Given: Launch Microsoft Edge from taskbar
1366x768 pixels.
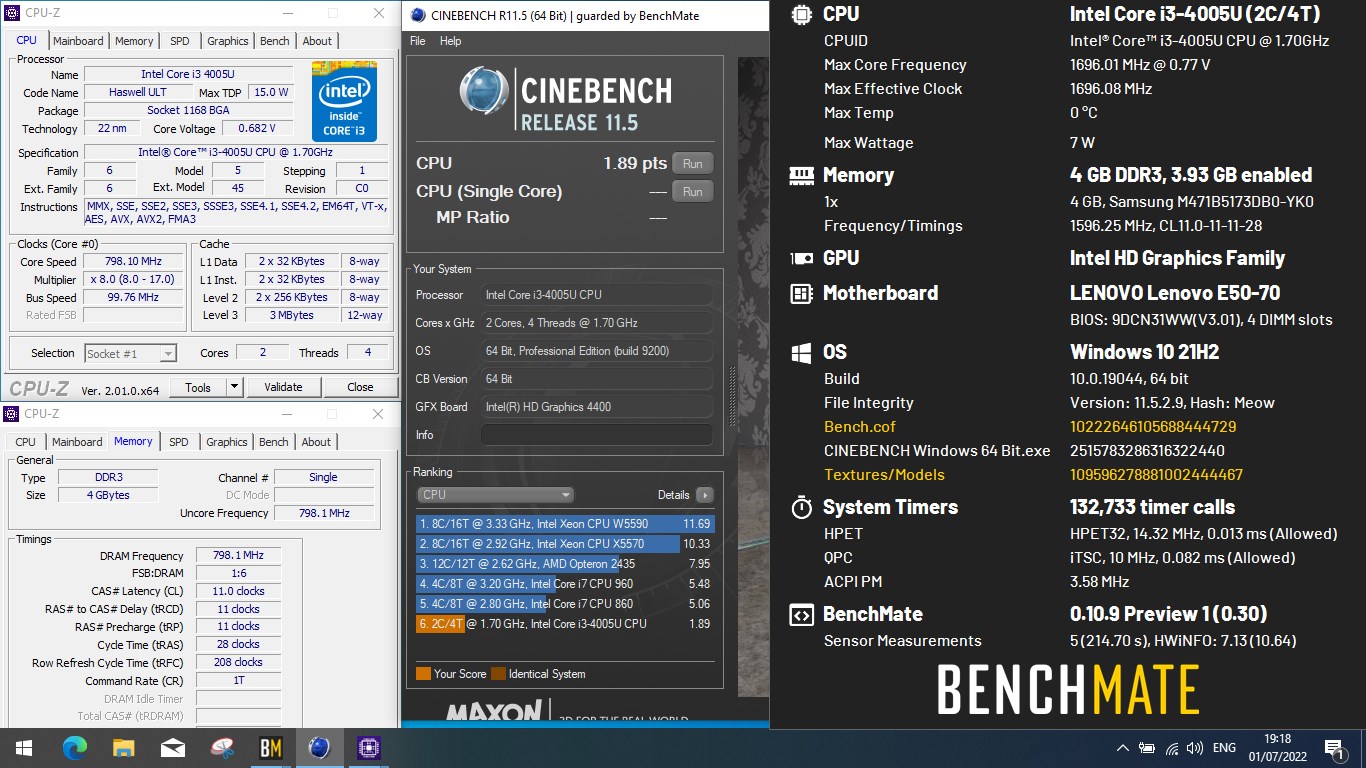Looking at the screenshot, I should tap(75, 748).
